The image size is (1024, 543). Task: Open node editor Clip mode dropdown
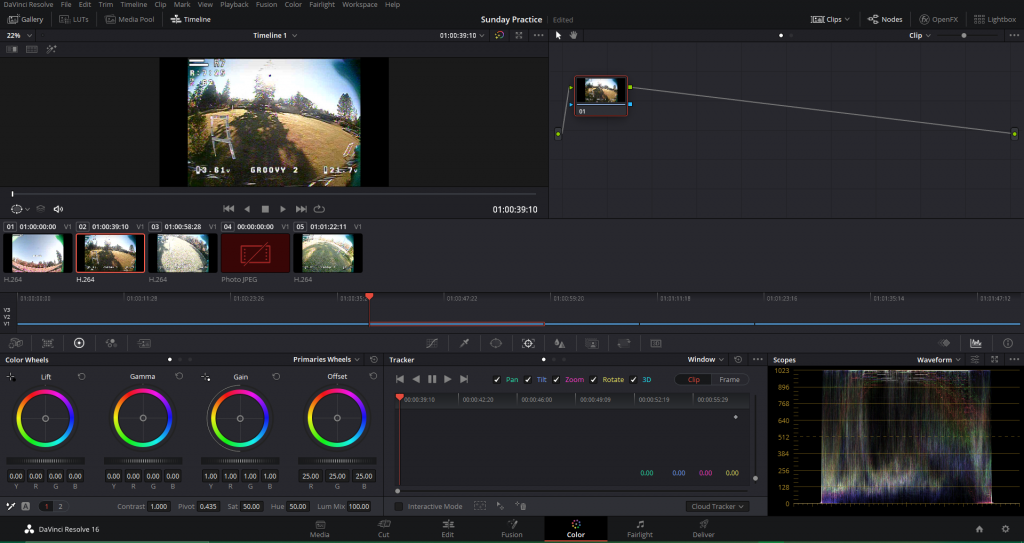920,35
